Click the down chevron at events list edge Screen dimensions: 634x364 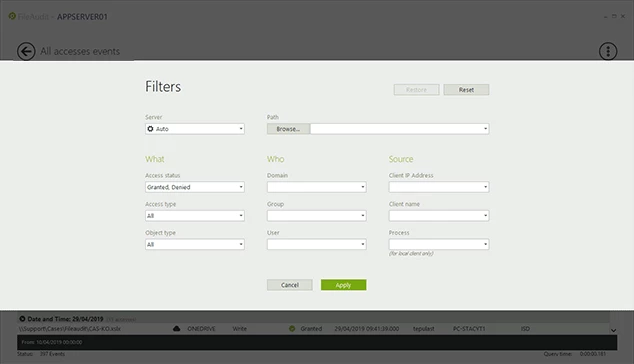613,330
